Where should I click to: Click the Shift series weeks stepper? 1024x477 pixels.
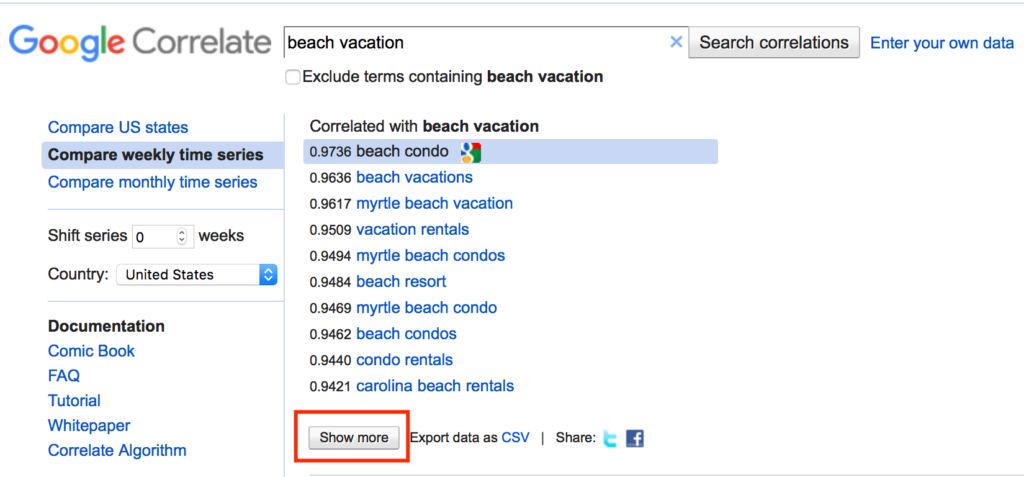pos(181,237)
